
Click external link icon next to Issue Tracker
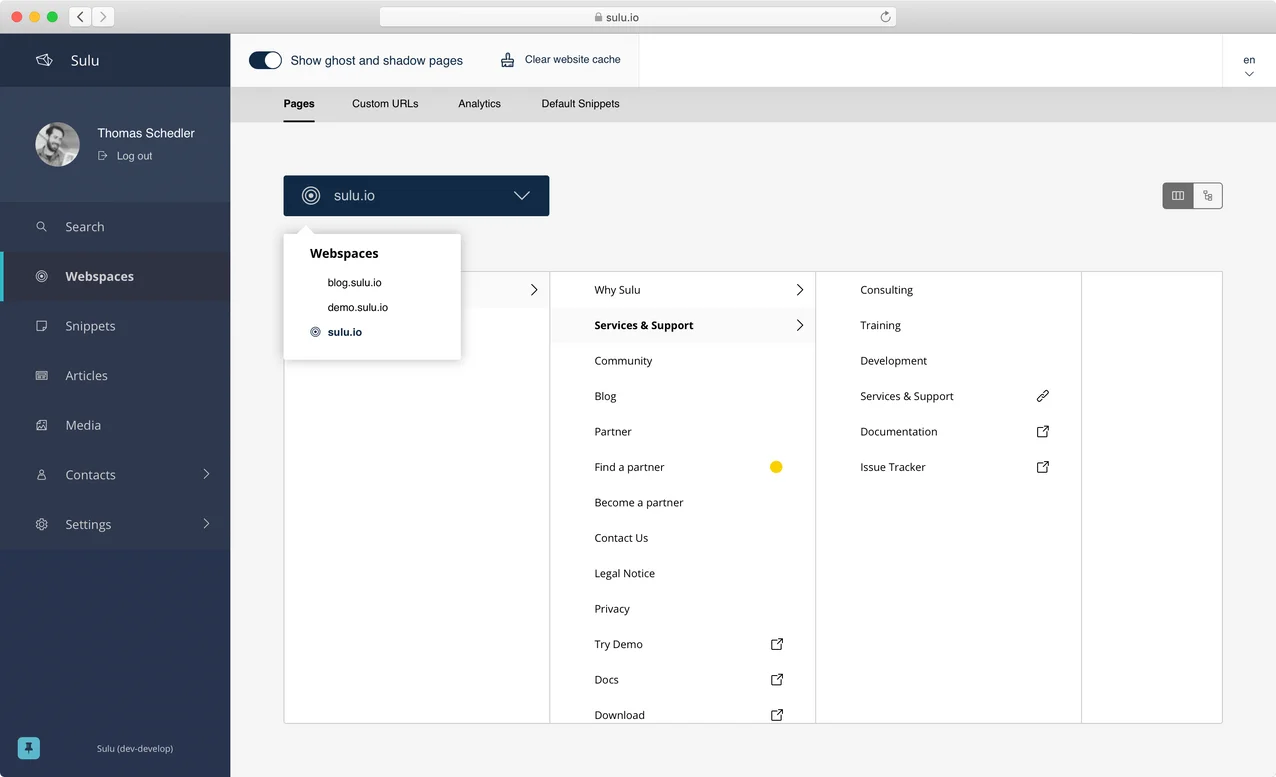click(x=1042, y=467)
